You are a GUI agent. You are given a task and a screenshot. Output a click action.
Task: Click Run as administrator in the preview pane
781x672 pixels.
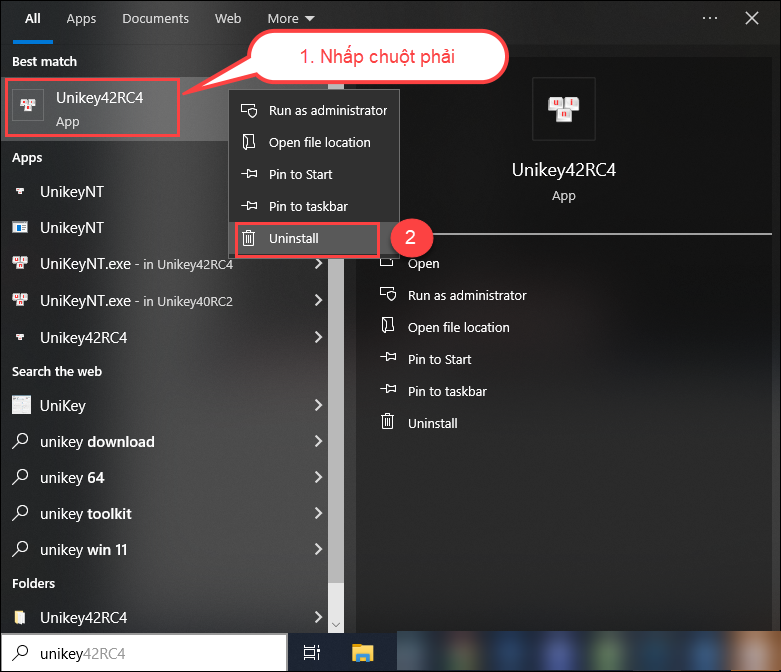pos(467,295)
